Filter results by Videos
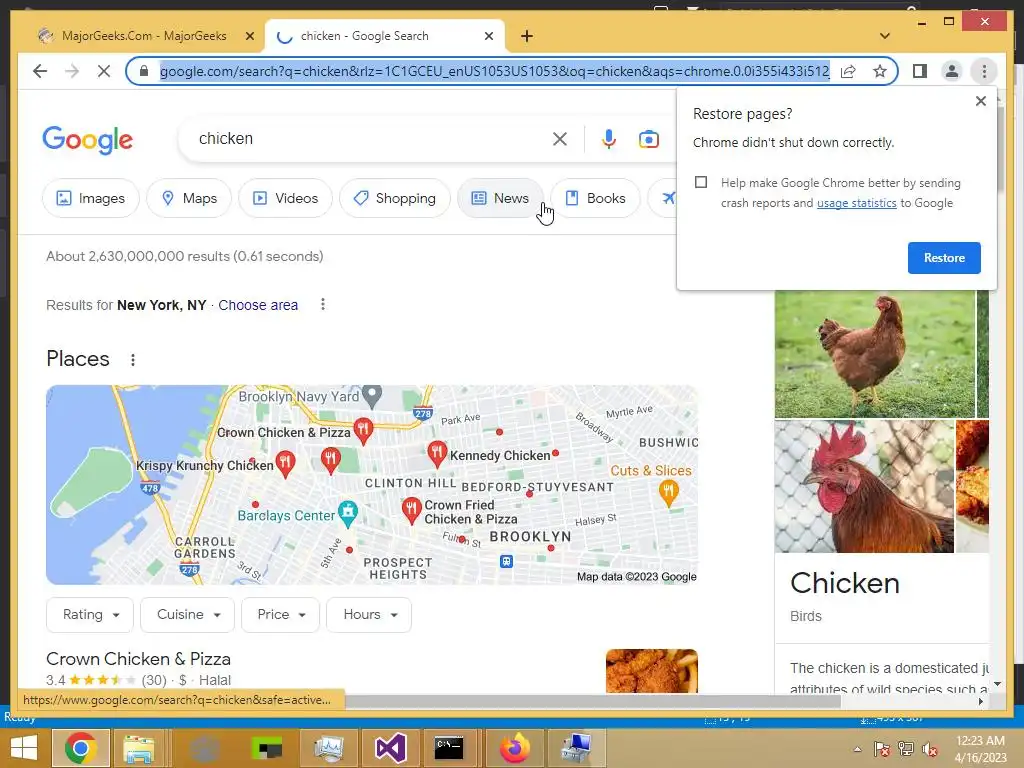 [285, 198]
